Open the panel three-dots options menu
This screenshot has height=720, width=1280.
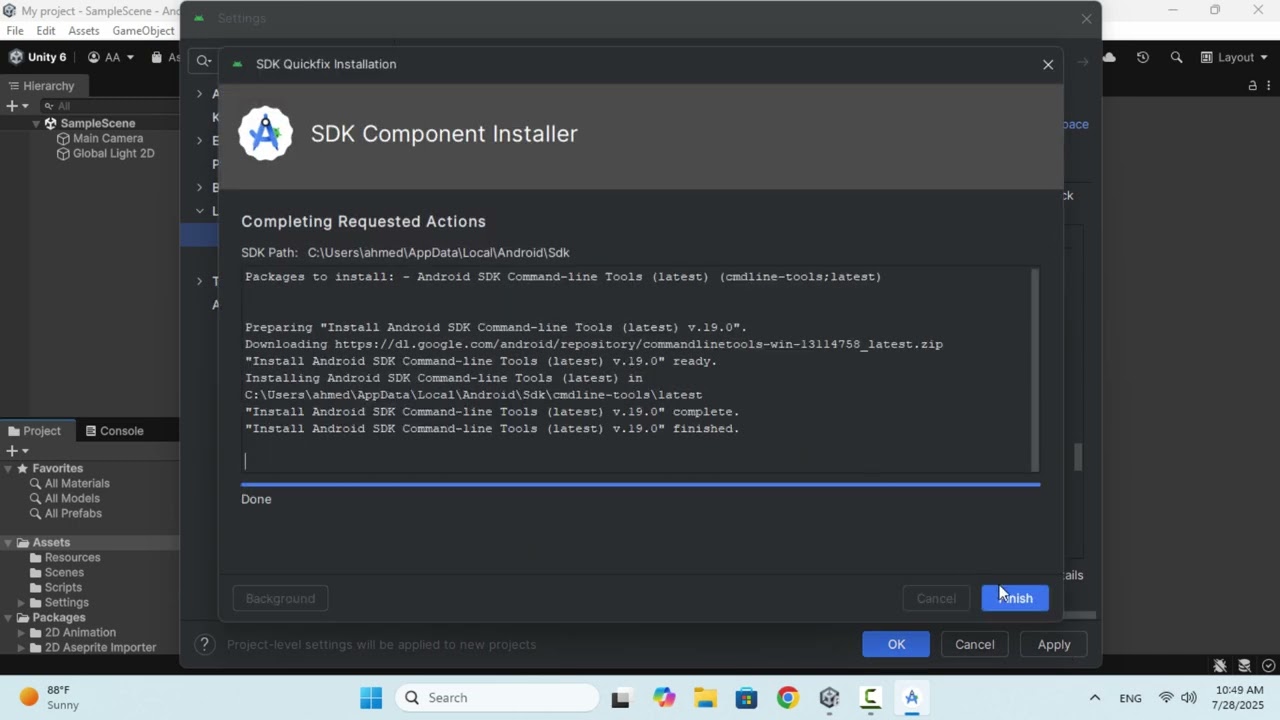(1268, 86)
